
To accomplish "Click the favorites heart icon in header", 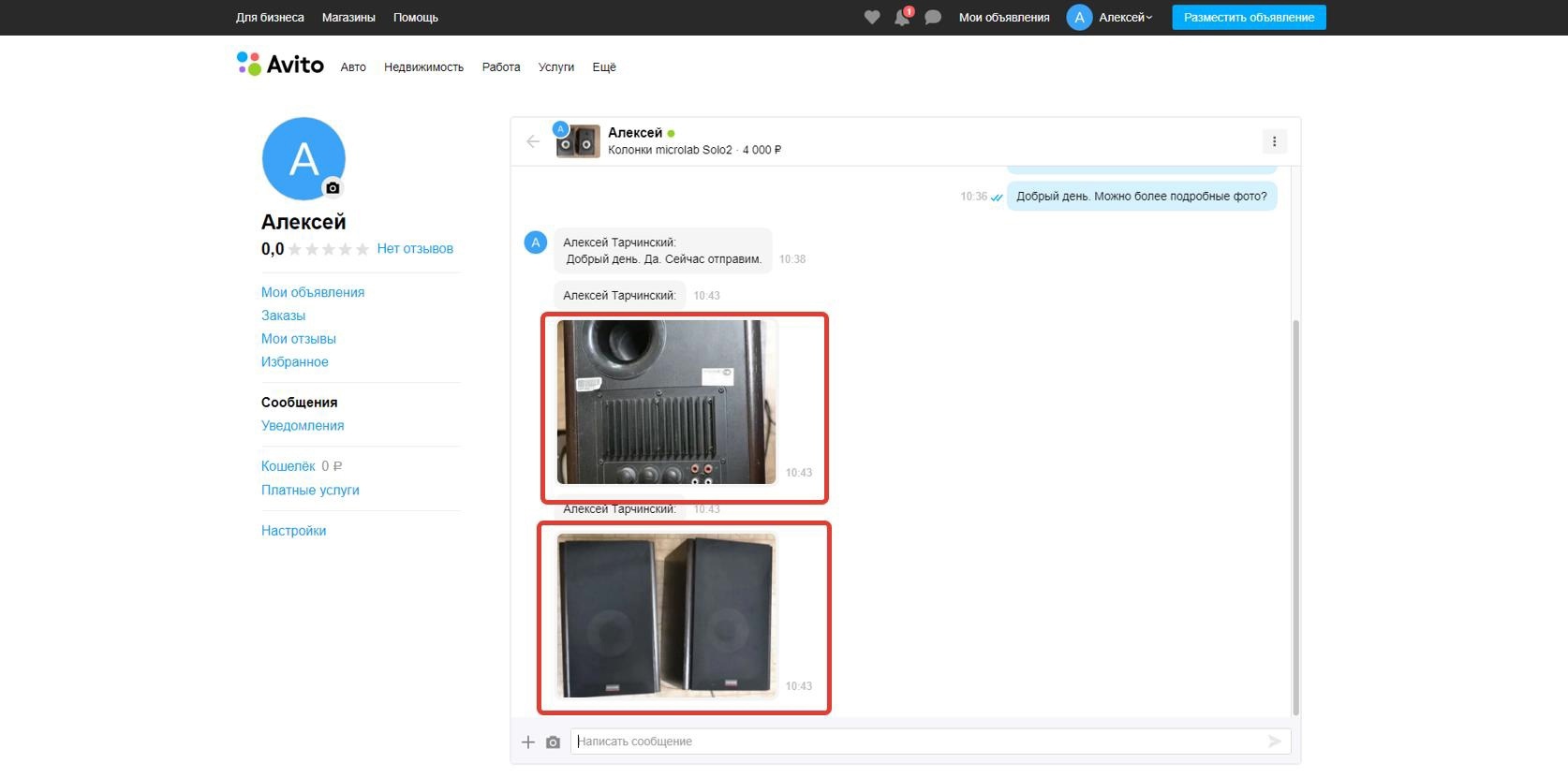I will point(871,17).
